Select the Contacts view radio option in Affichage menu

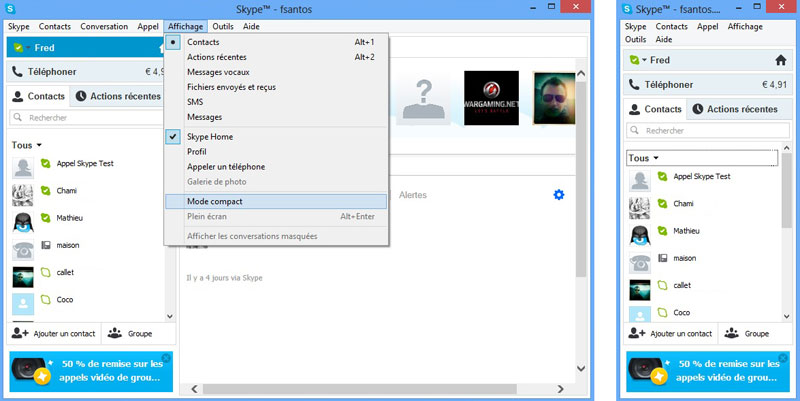[x=173, y=42]
